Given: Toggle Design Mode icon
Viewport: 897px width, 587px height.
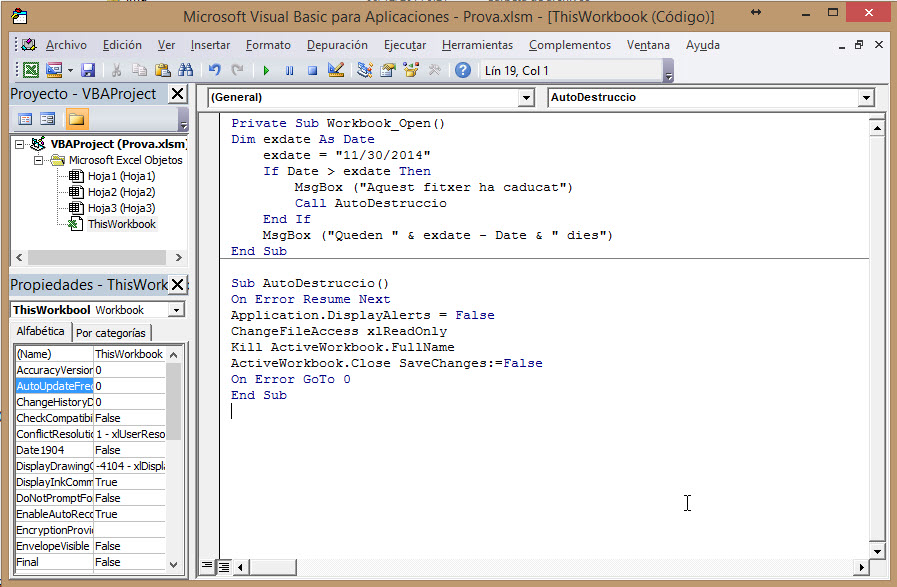Looking at the screenshot, I should (x=336, y=70).
